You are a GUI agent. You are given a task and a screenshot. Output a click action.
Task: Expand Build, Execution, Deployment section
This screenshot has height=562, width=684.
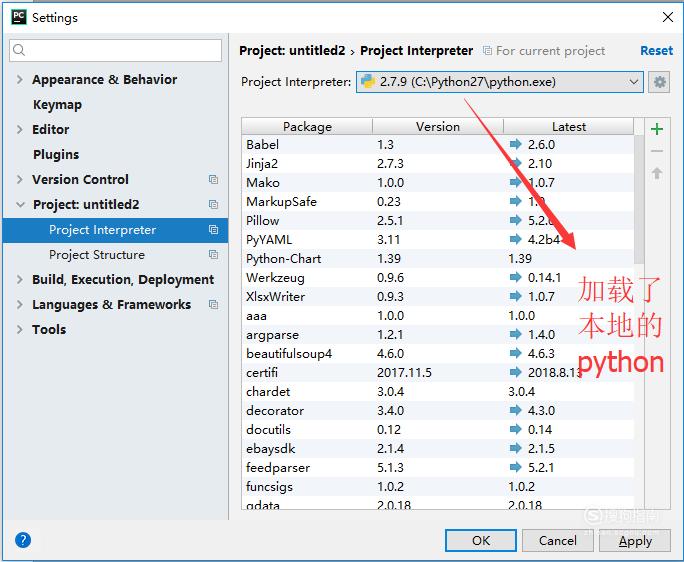[x=20, y=279]
